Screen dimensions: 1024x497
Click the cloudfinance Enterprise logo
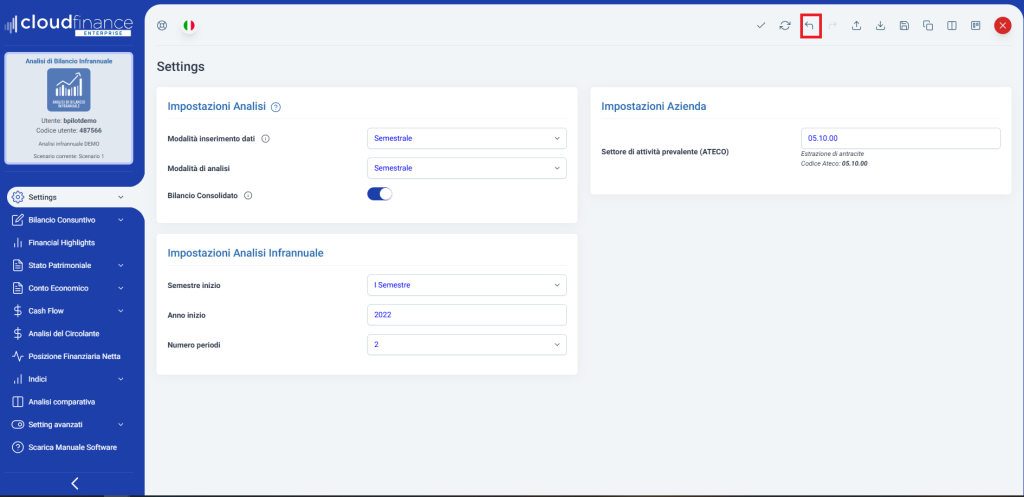[68, 25]
